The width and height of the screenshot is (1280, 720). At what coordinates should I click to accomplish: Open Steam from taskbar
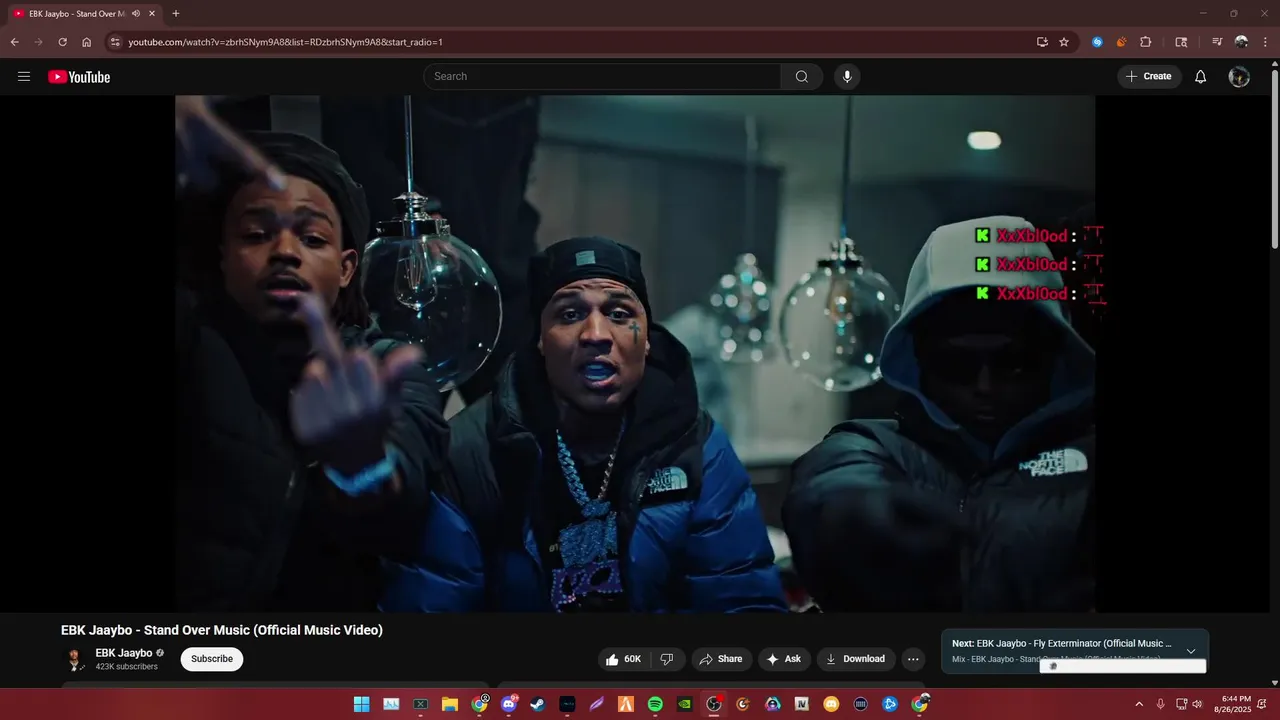[538, 704]
